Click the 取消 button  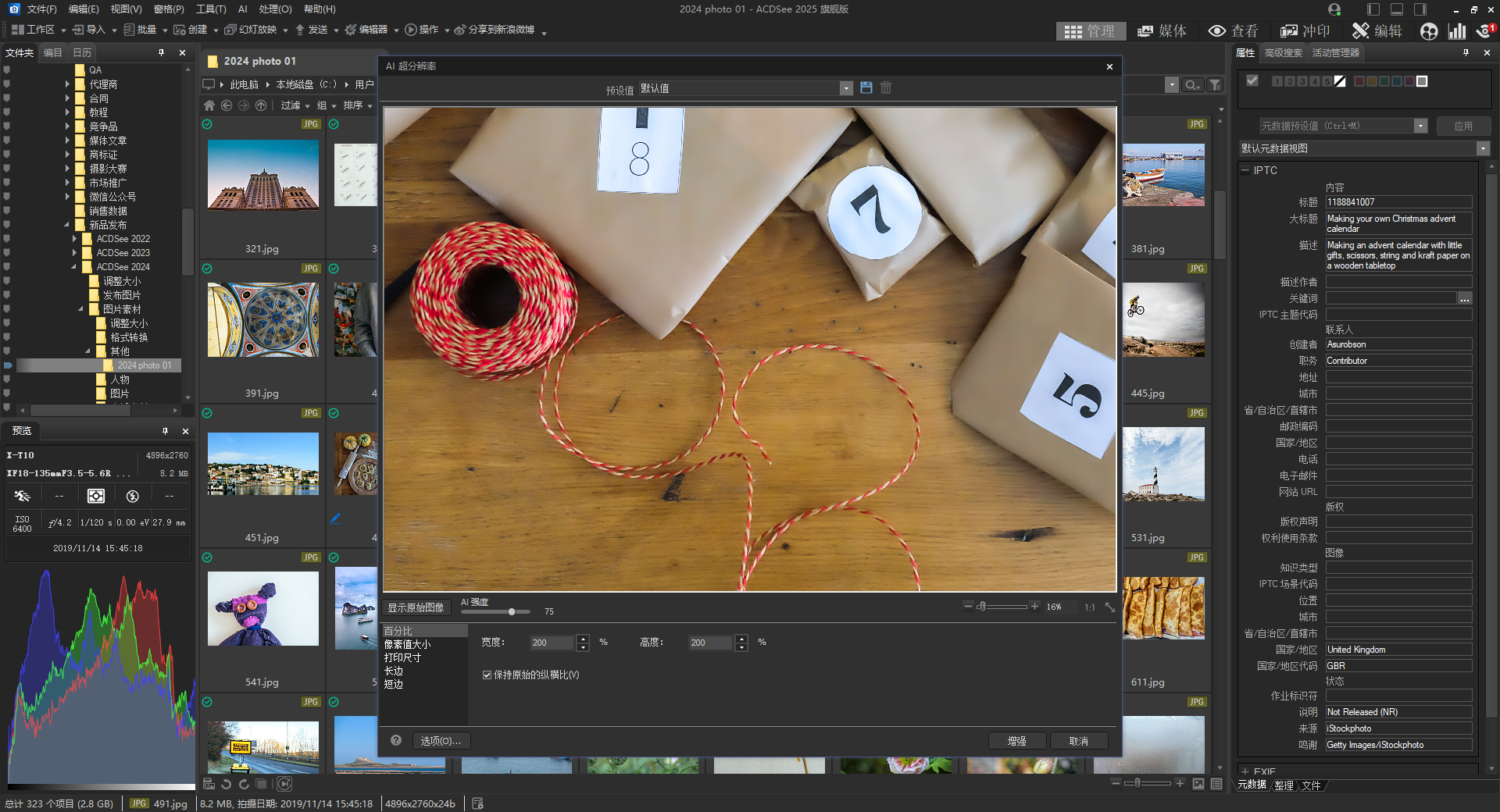pyautogui.click(x=1078, y=741)
